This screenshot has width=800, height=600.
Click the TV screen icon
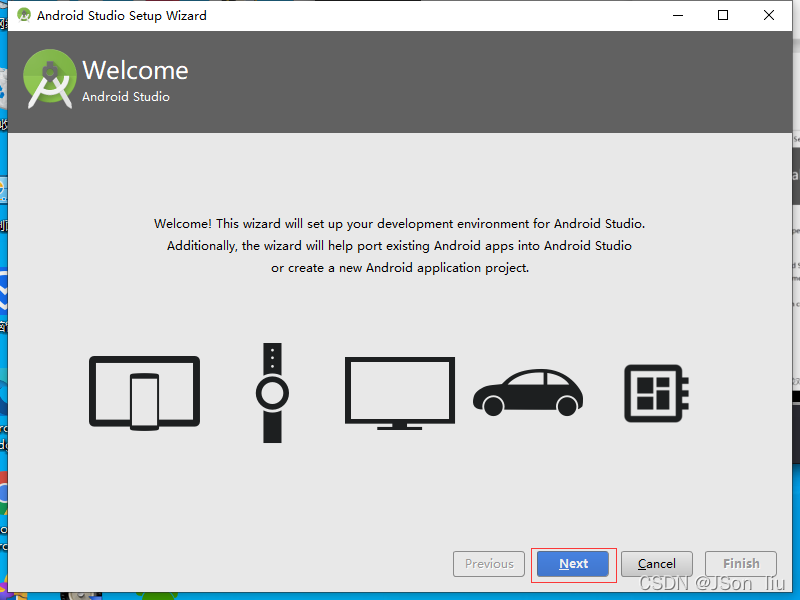pos(399,393)
